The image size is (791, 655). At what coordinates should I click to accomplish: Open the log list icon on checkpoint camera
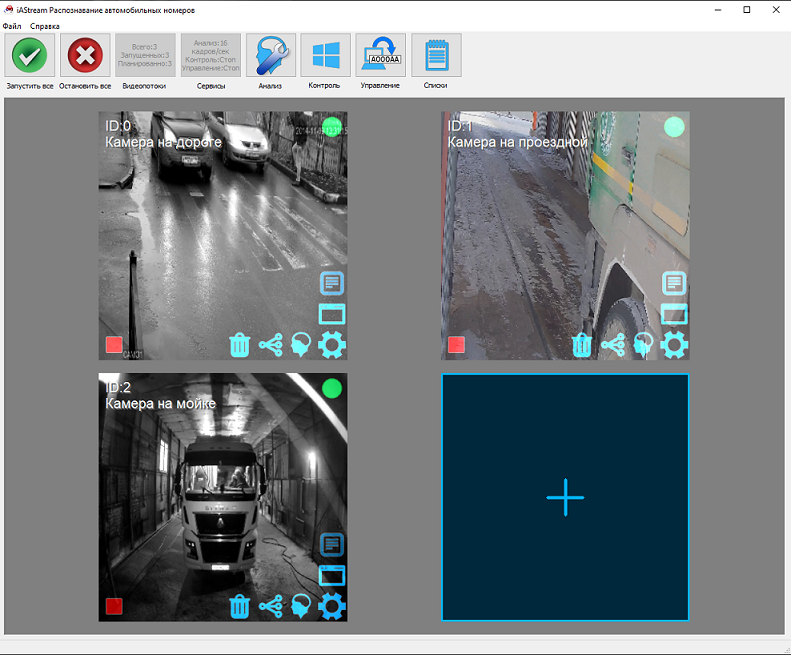(674, 283)
